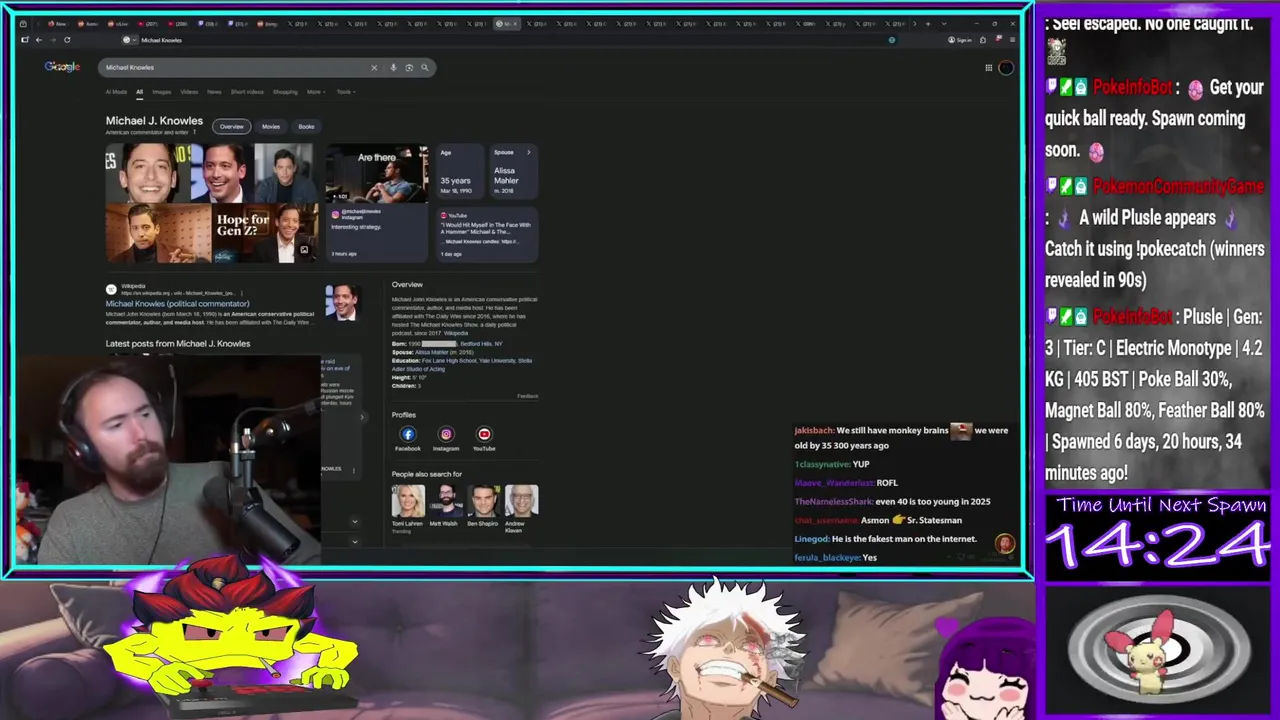Open the workspace icon left of tabs
This screenshot has width=1280, height=720.
(24, 23)
